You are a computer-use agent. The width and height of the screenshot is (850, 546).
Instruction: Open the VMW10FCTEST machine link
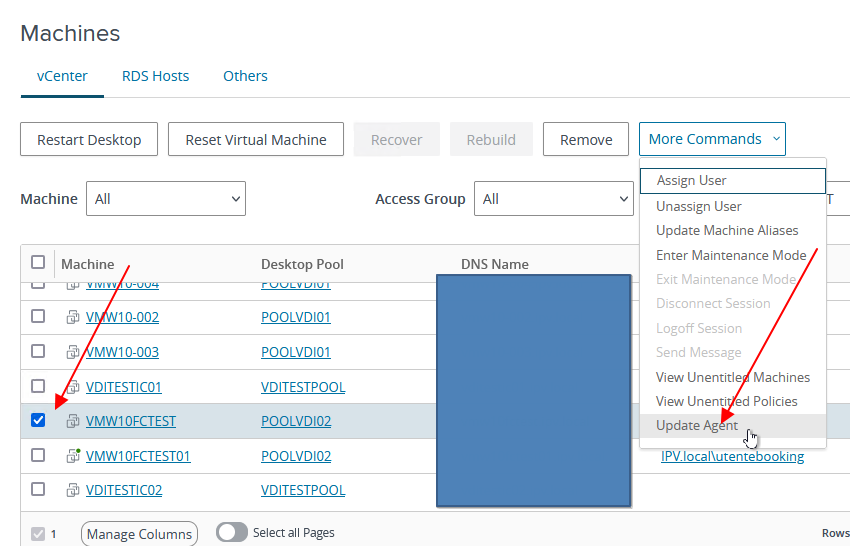pyautogui.click(x=131, y=421)
